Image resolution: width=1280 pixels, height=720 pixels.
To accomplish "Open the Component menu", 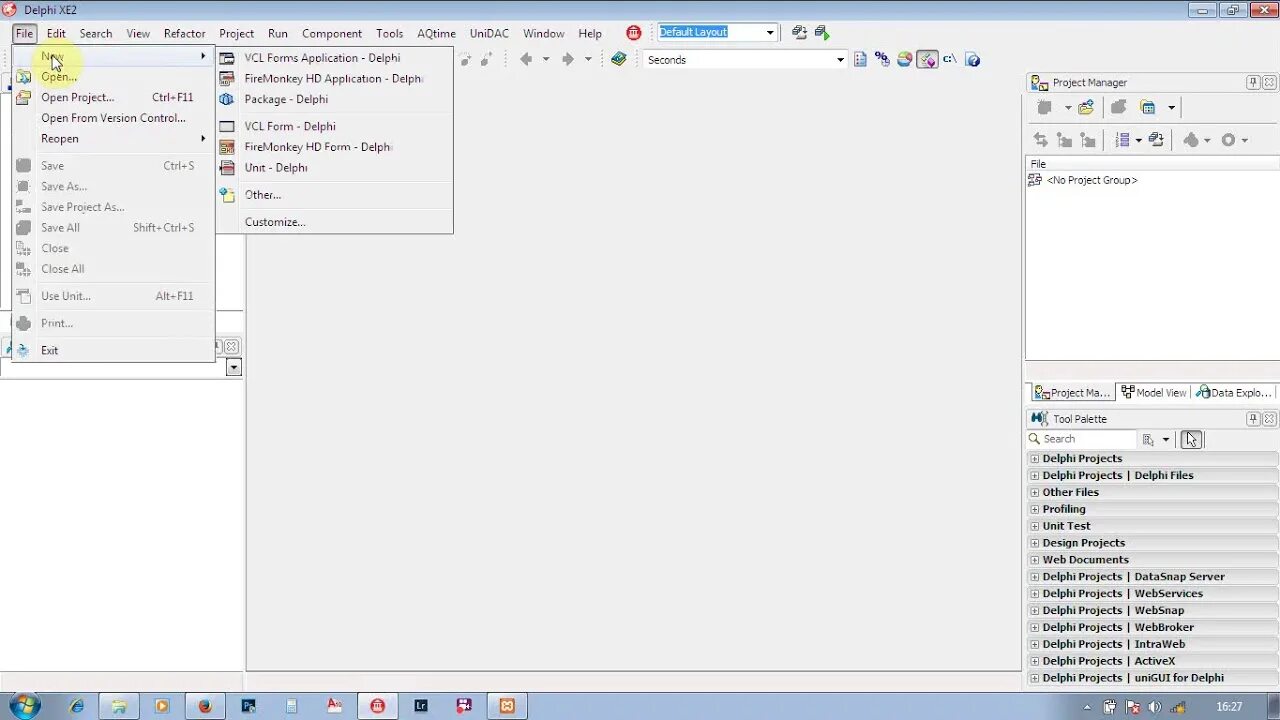I will (332, 33).
